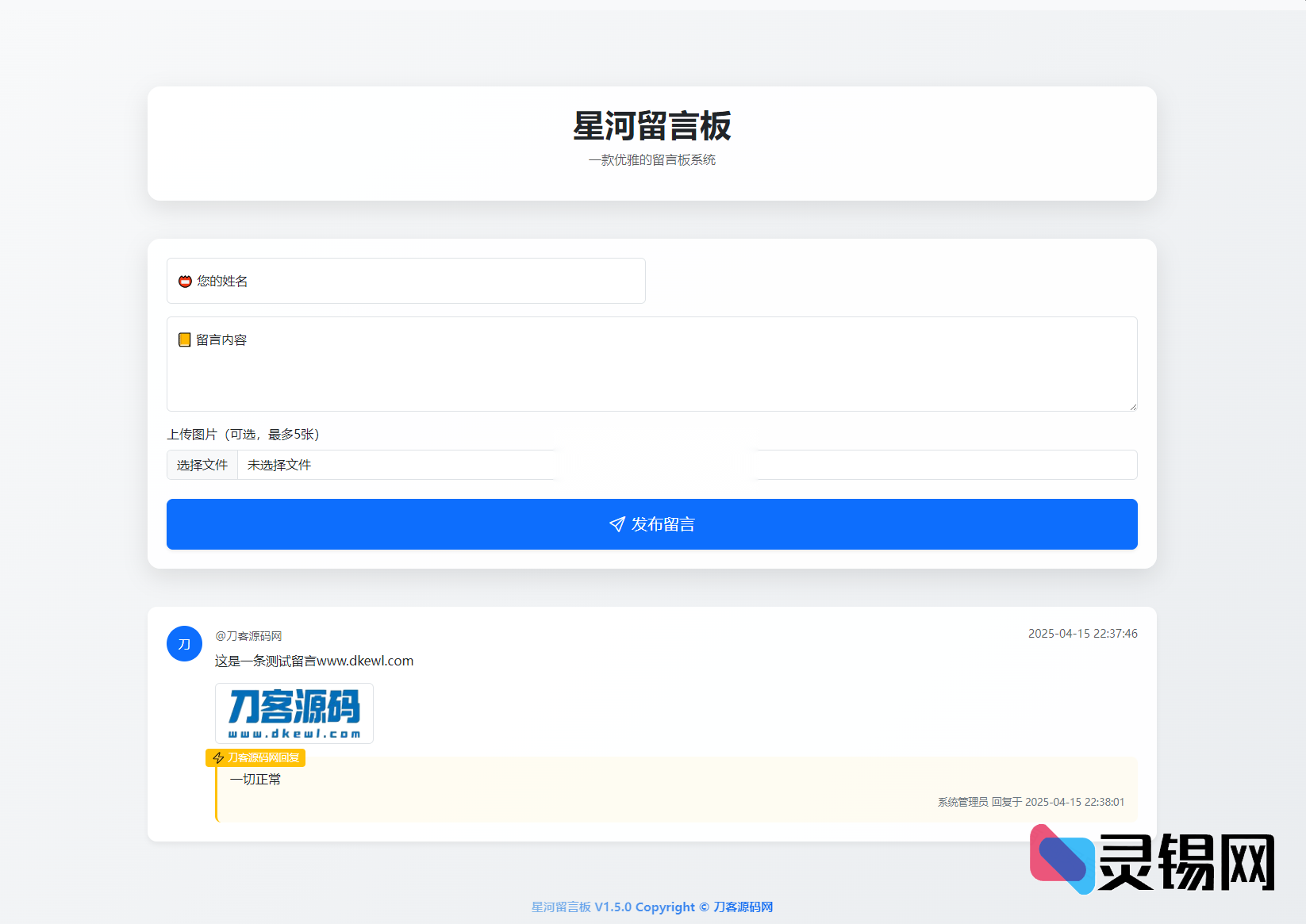
Task: Click the blue 刀 avatar of the commenter
Action: [x=184, y=644]
